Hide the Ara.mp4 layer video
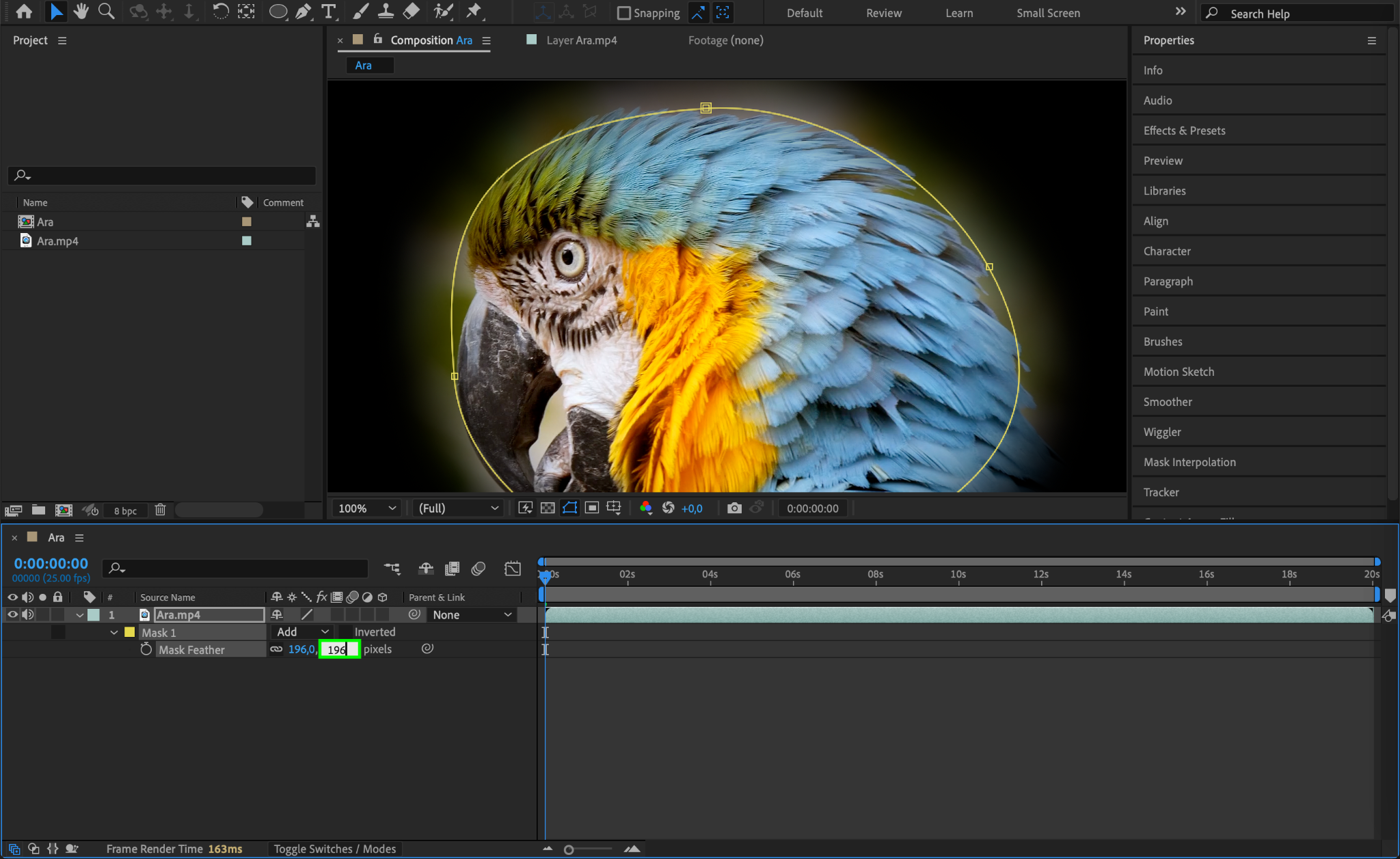The image size is (1400, 859). pyautogui.click(x=12, y=614)
